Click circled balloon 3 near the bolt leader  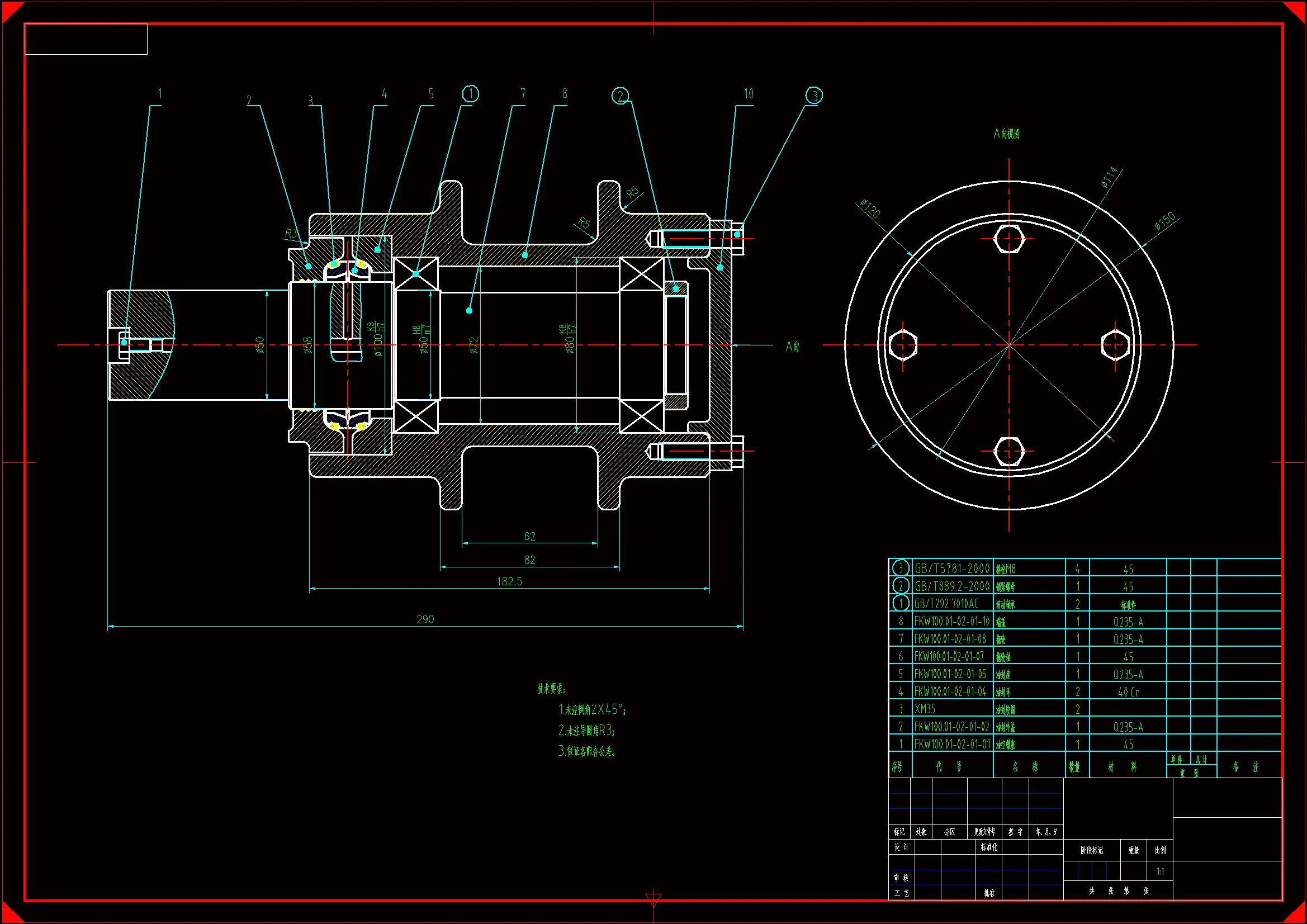click(814, 96)
